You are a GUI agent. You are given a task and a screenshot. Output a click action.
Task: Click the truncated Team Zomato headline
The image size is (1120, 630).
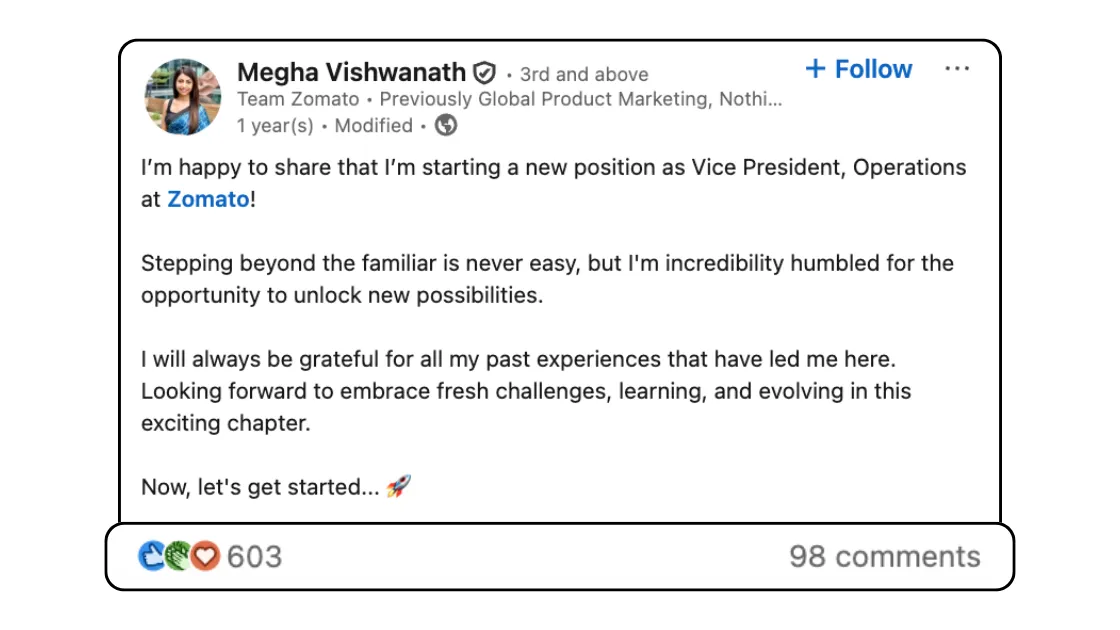click(x=509, y=99)
